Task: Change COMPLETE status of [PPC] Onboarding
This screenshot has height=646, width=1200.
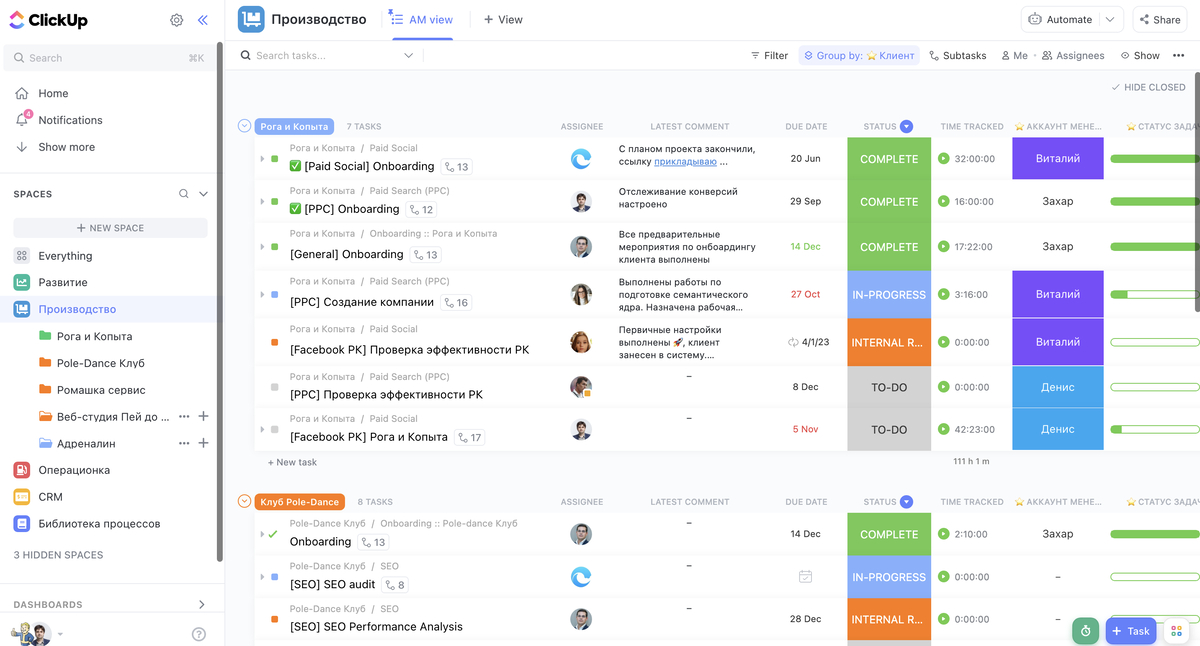Action: tap(889, 202)
